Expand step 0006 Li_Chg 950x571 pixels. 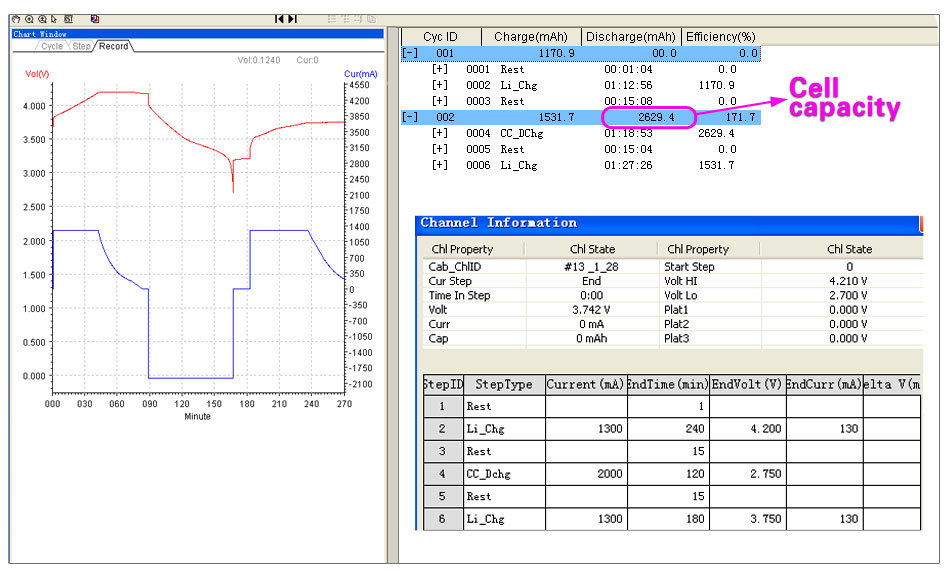point(440,165)
